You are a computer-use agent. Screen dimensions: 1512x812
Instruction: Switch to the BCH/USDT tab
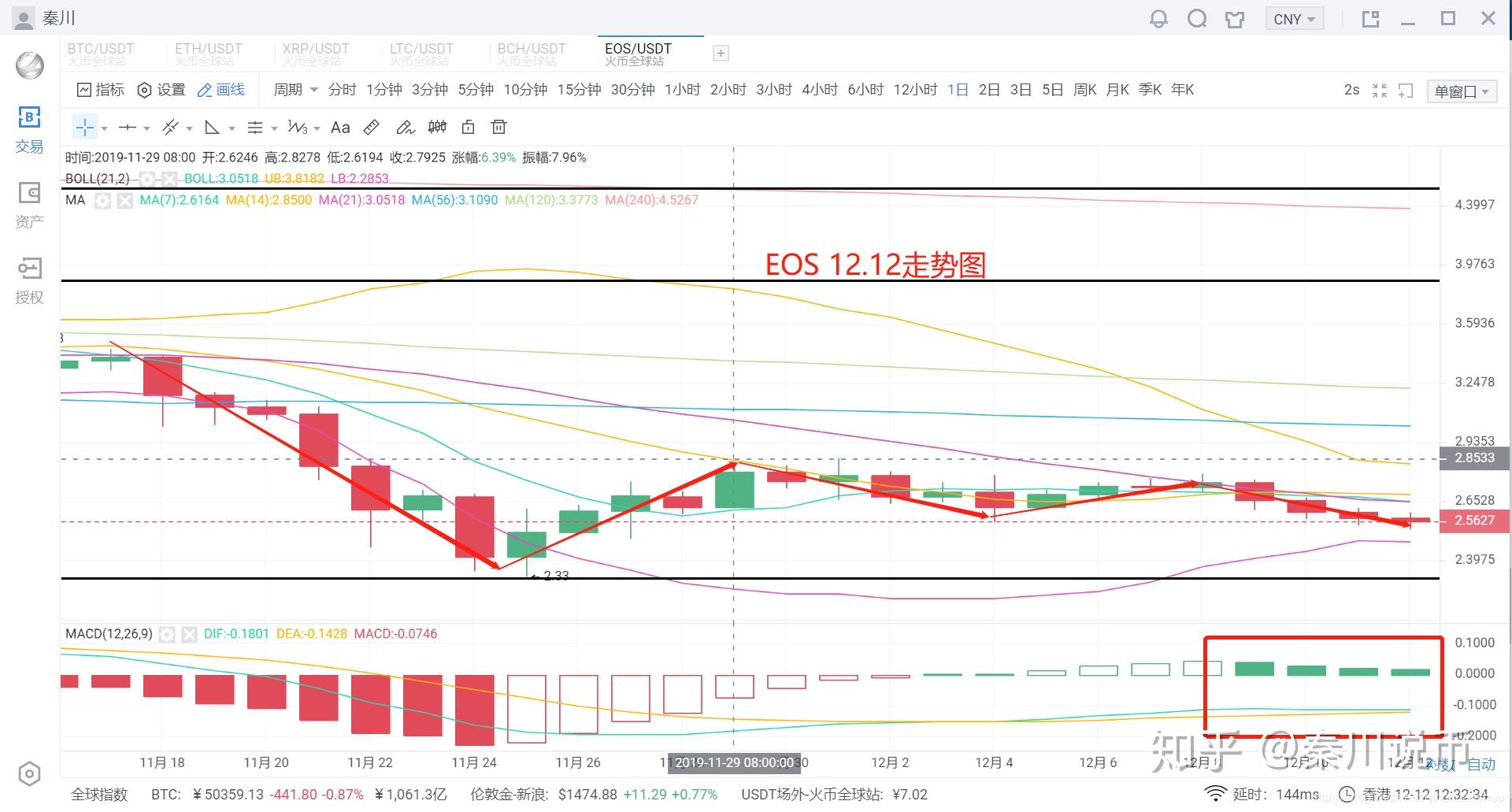[532, 54]
